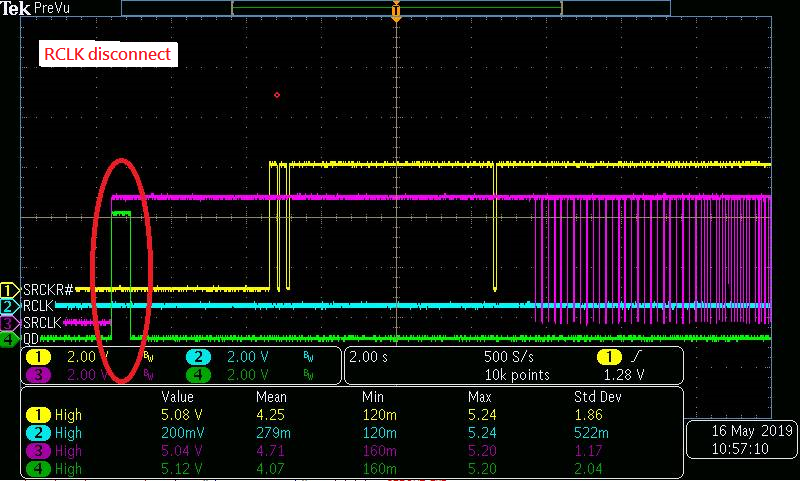809x485 pixels.
Task: Click the channel 4 bandwidth limit Bw icon
Action: (x=309, y=375)
